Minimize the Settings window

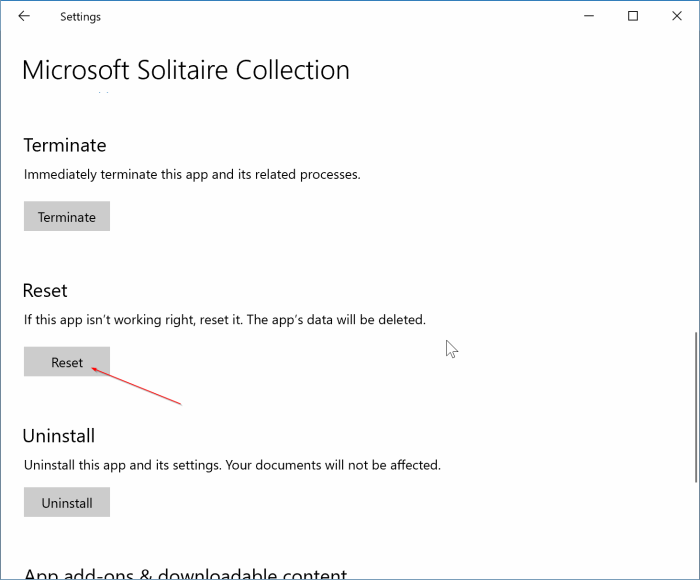tap(589, 16)
